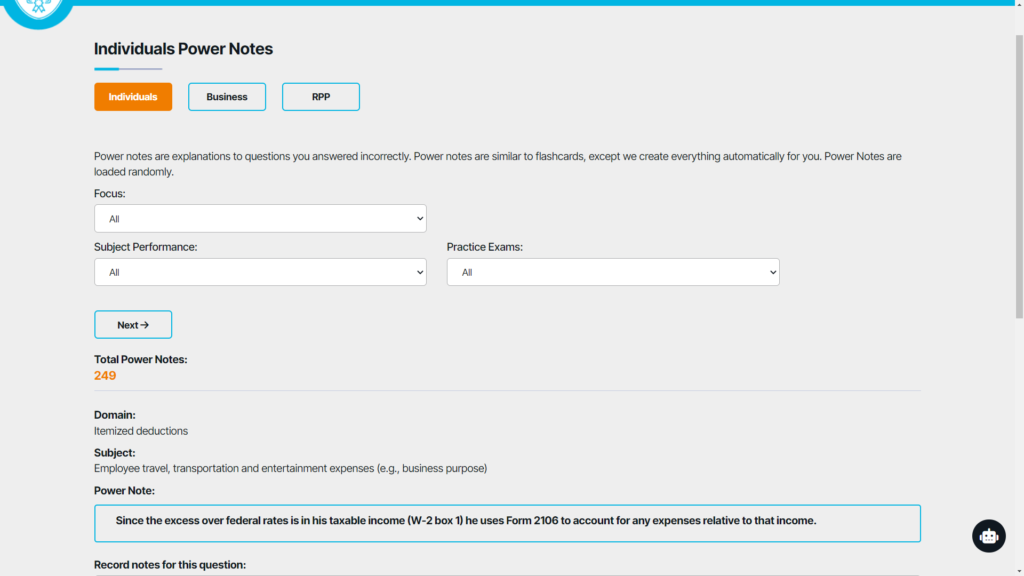
Task: Click the 249 total power notes count
Action: (x=105, y=376)
